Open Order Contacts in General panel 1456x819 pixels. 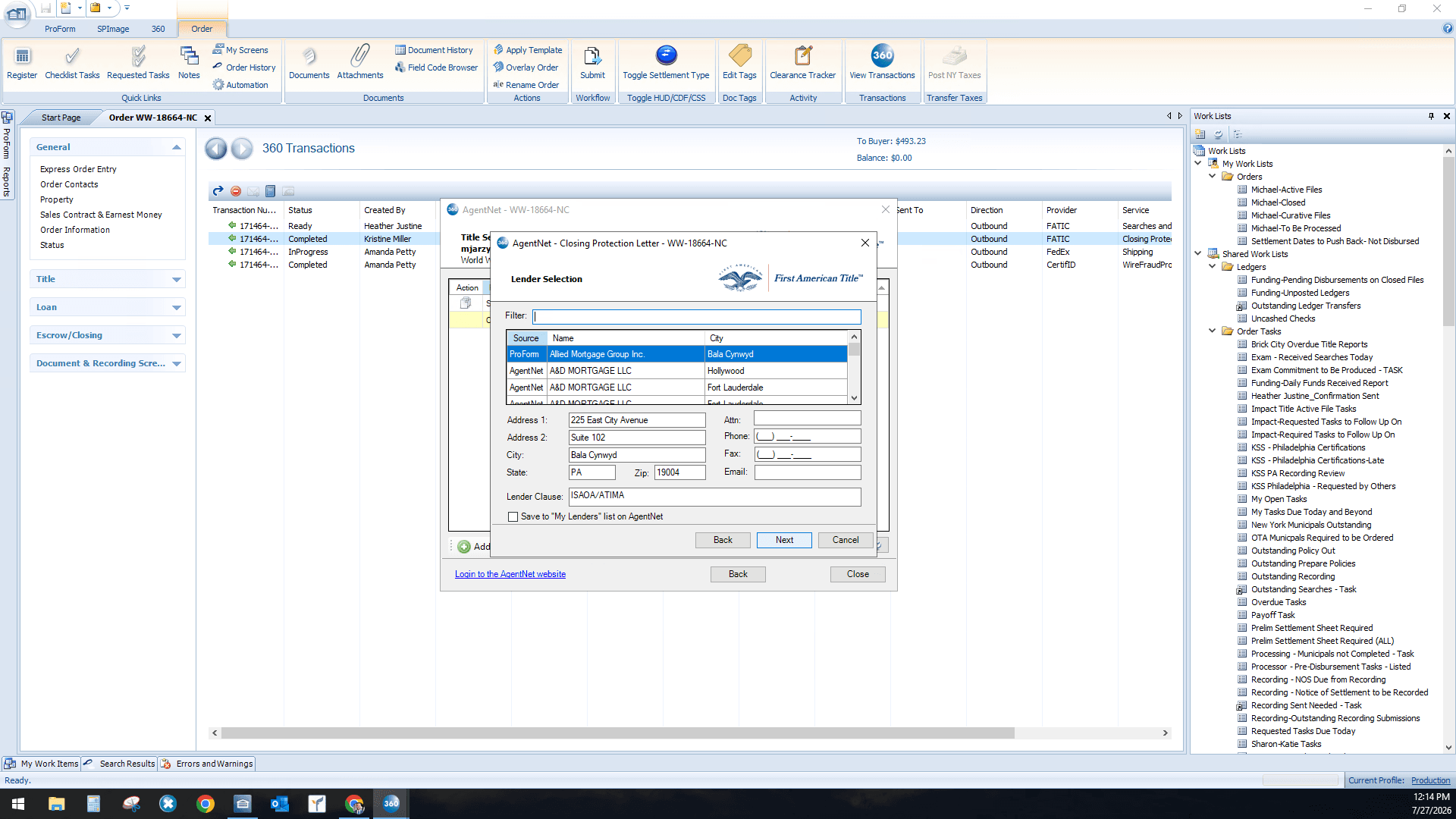(69, 184)
